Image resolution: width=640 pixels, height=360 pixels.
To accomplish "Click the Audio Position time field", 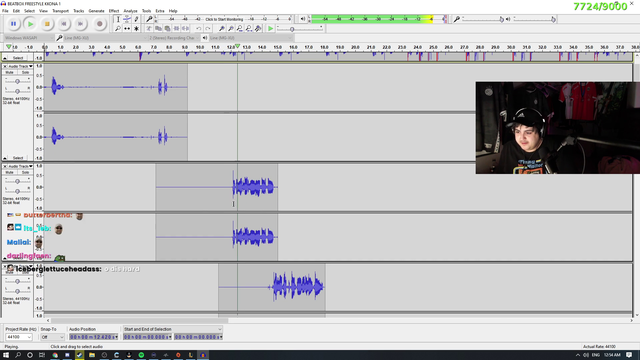I will click(x=93, y=337).
